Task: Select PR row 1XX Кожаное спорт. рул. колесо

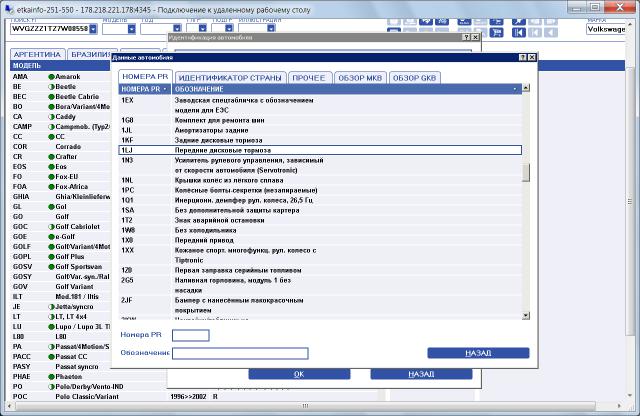Action: click(x=320, y=255)
